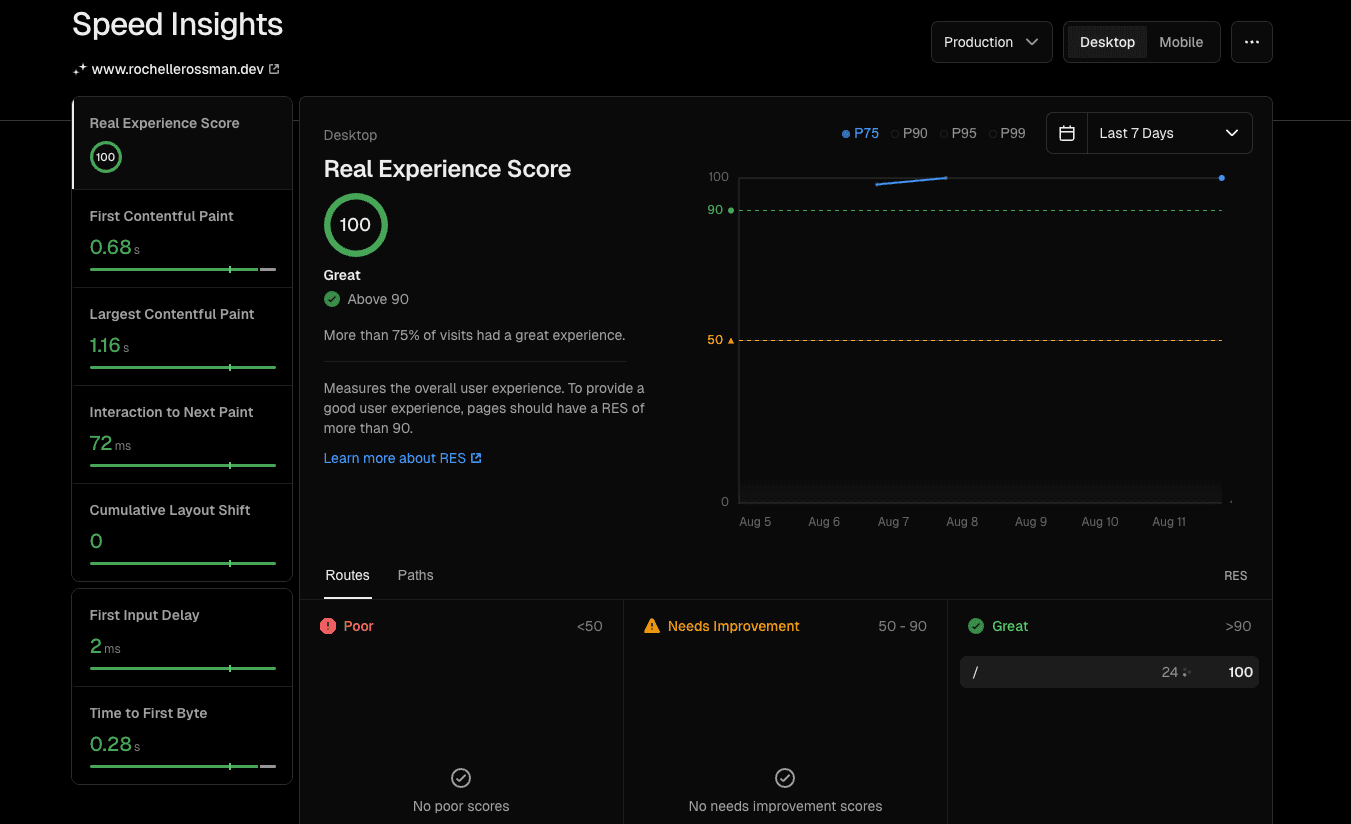Image resolution: width=1351 pixels, height=824 pixels.
Task: Click the 0.28 s Time to First Byte value
Action: coord(115,743)
